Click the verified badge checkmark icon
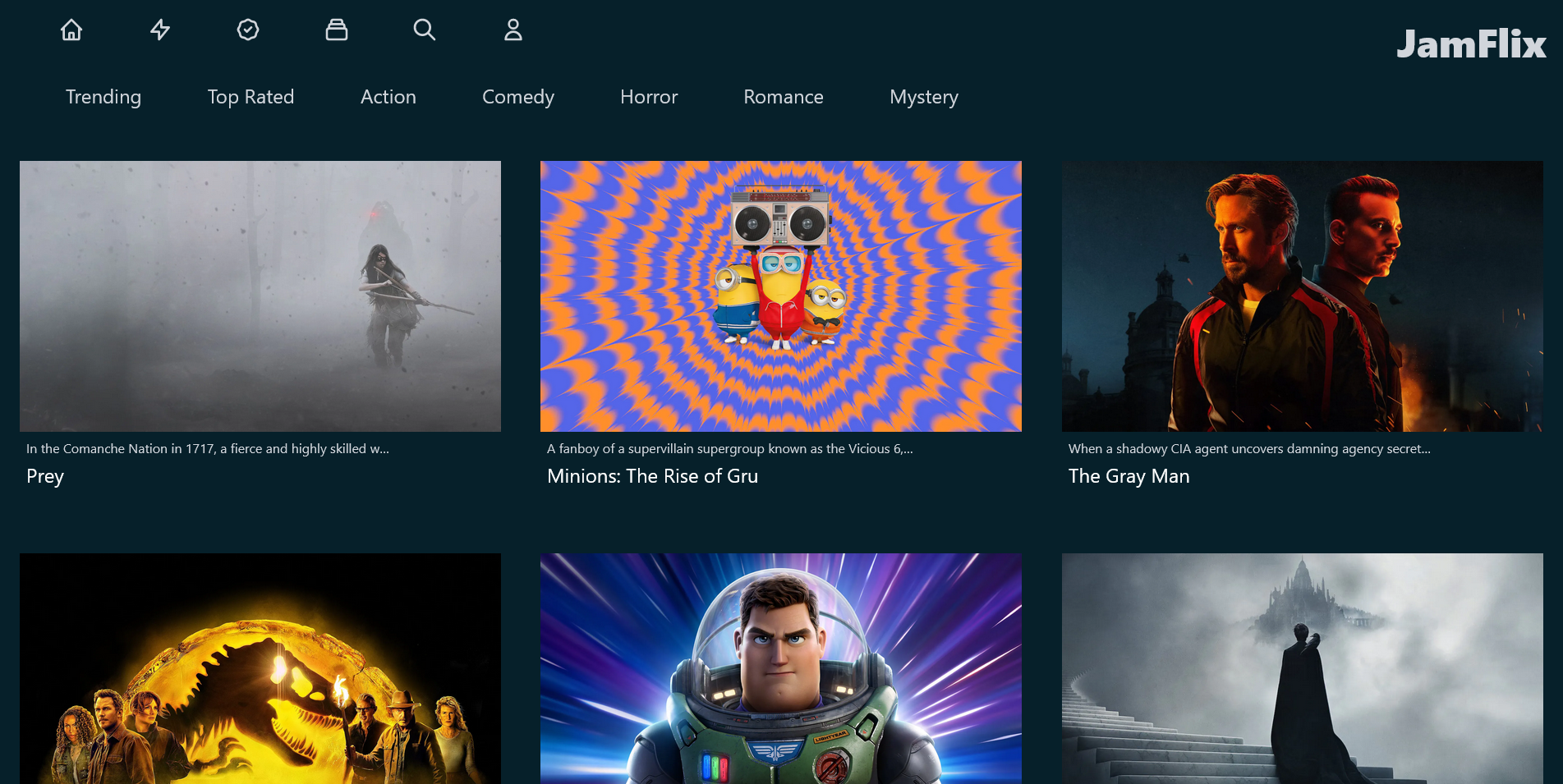The image size is (1563, 784). point(248,30)
